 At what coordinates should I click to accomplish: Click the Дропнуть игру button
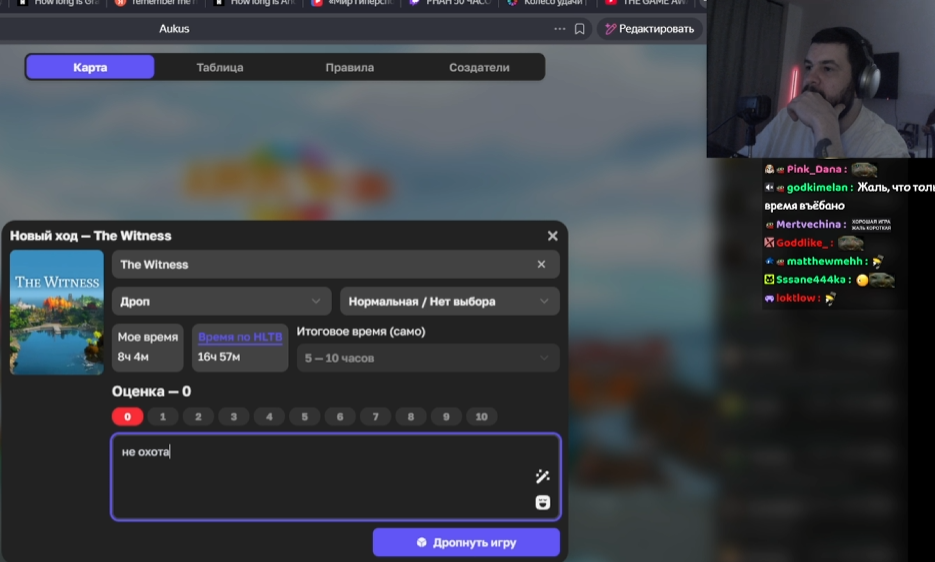click(466, 542)
